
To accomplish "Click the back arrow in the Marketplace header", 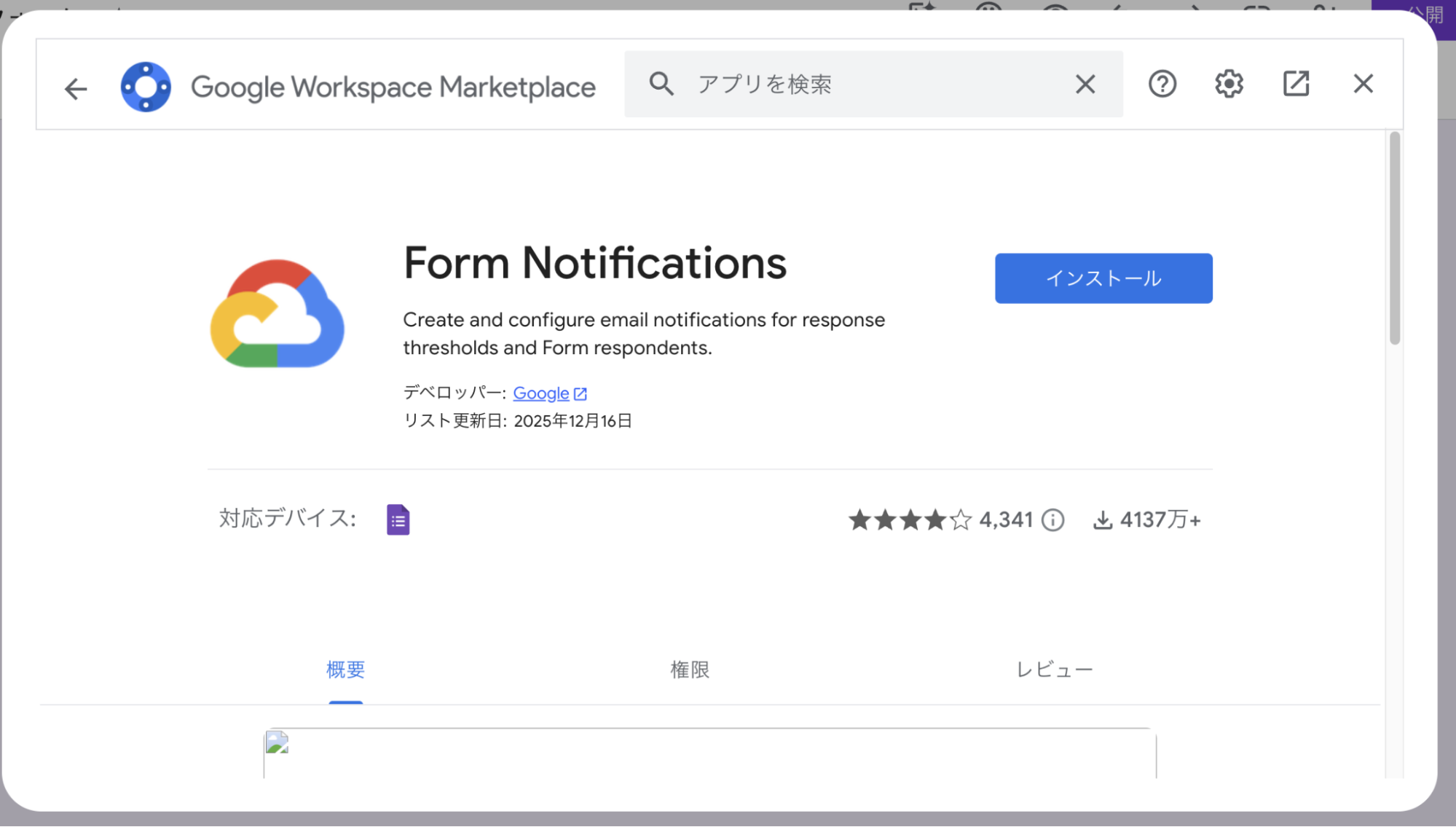I will pyautogui.click(x=75, y=87).
